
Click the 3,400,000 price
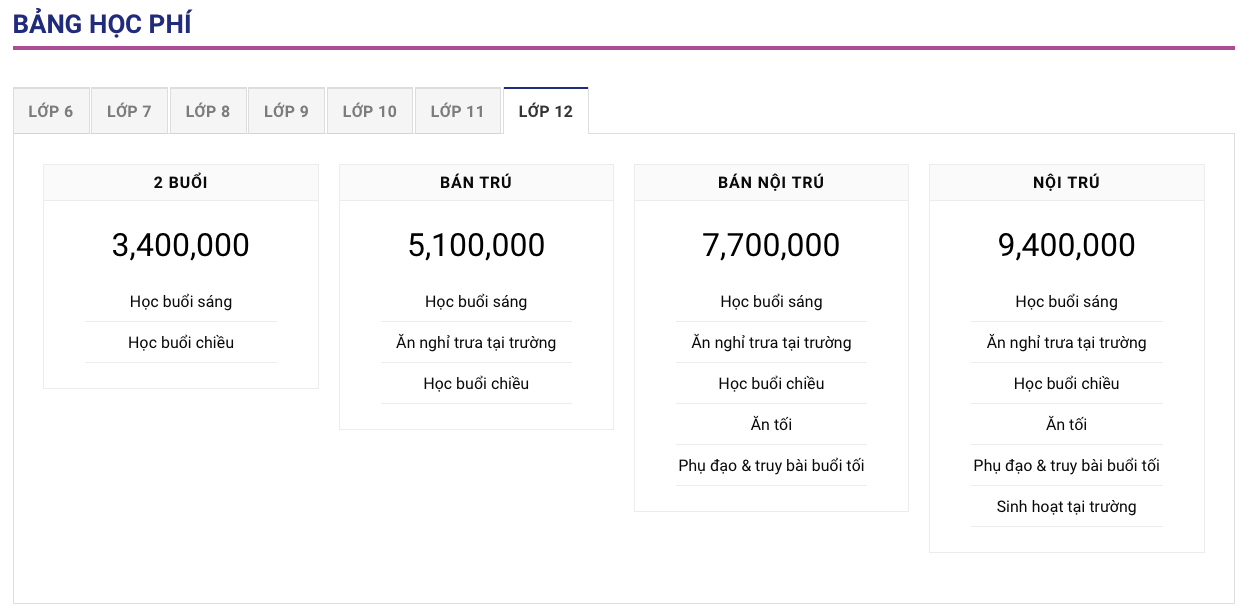(x=181, y=245)
